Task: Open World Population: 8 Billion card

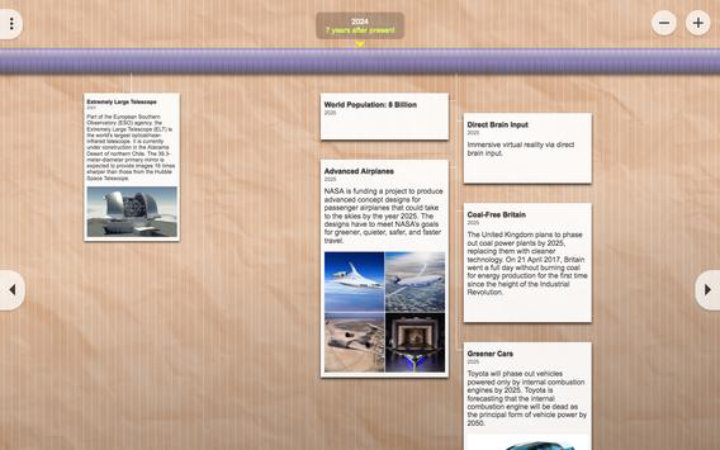Action: pyautogui.click(x=384, y=117)
